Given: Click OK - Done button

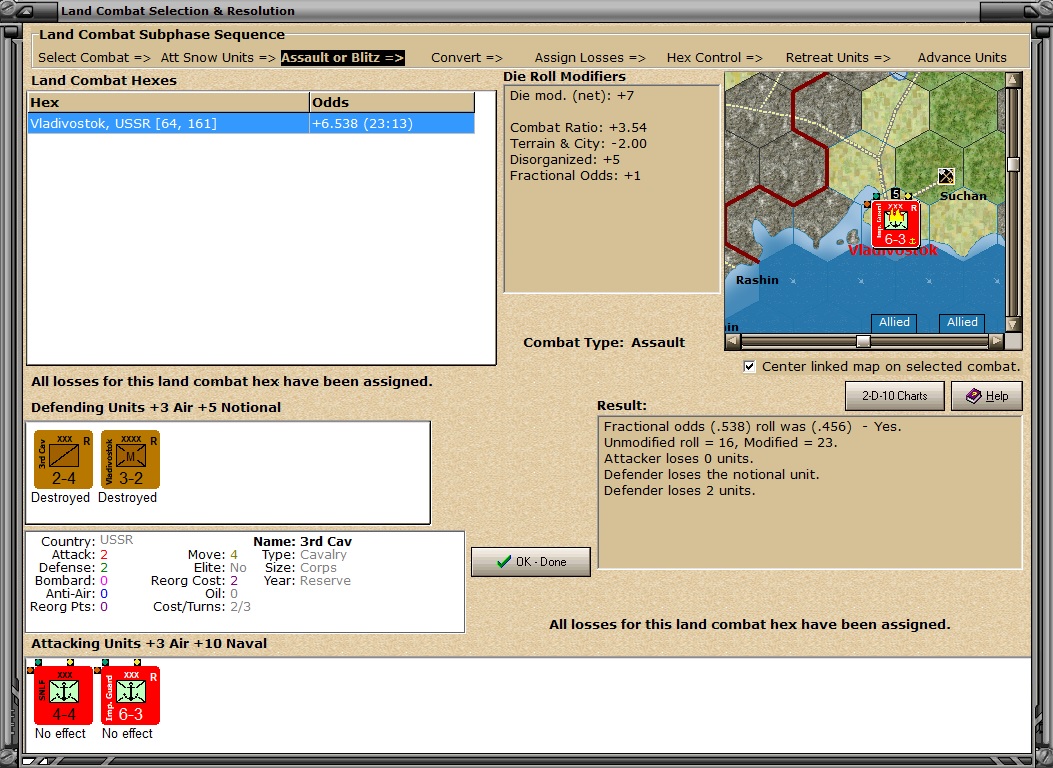Looking at the screenshot, I should coord(531,562).
